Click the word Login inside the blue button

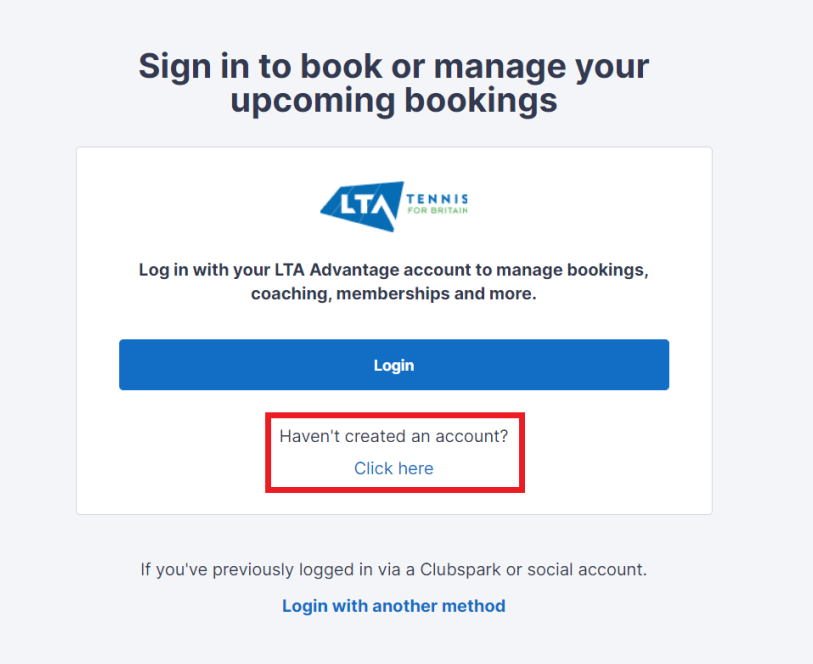394,365
